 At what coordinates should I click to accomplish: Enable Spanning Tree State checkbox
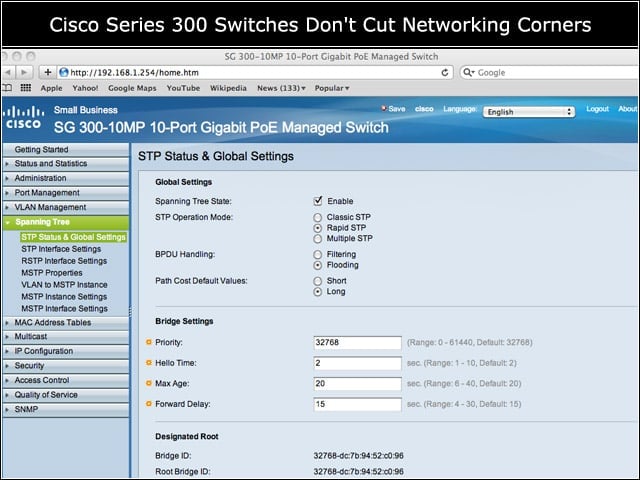pos(318,201)
